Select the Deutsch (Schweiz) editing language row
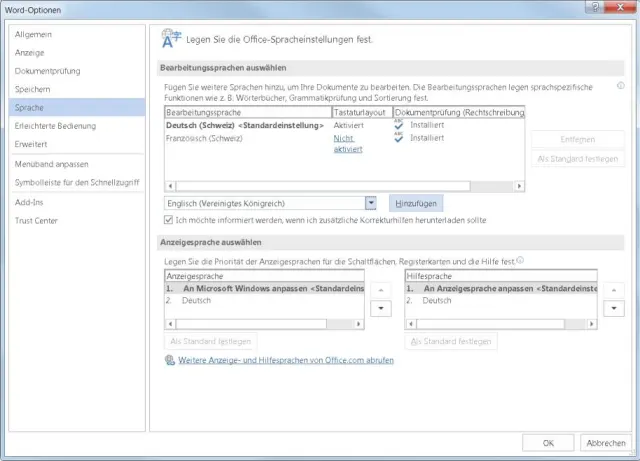 click(344, 125)
